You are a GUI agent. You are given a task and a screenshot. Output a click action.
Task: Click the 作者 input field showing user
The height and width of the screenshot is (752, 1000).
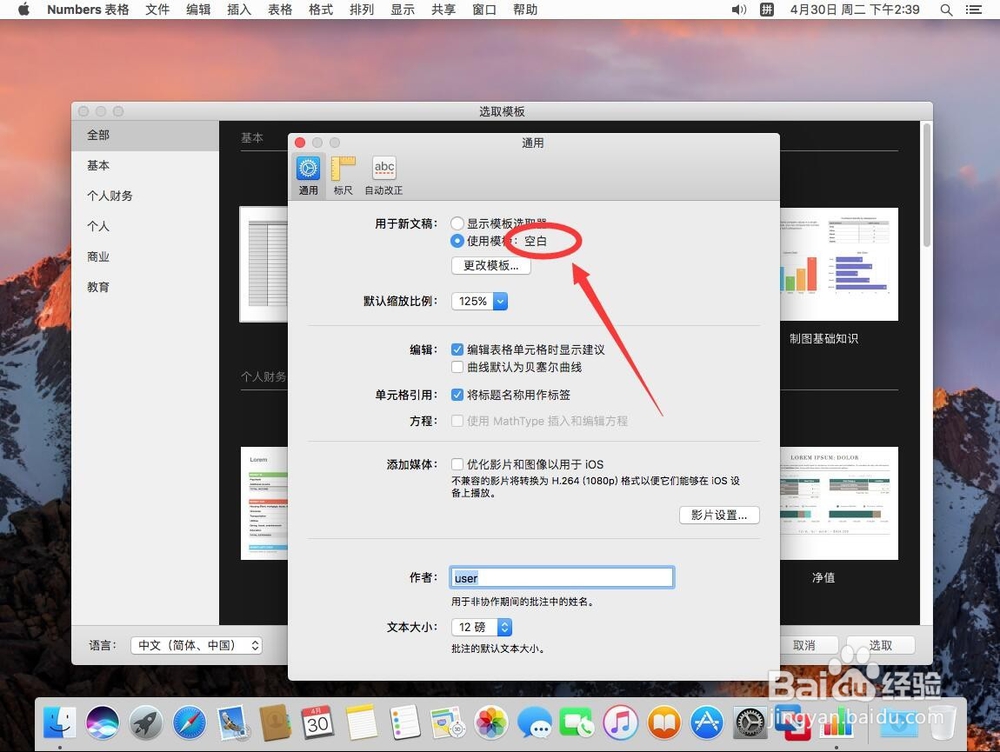562,577
